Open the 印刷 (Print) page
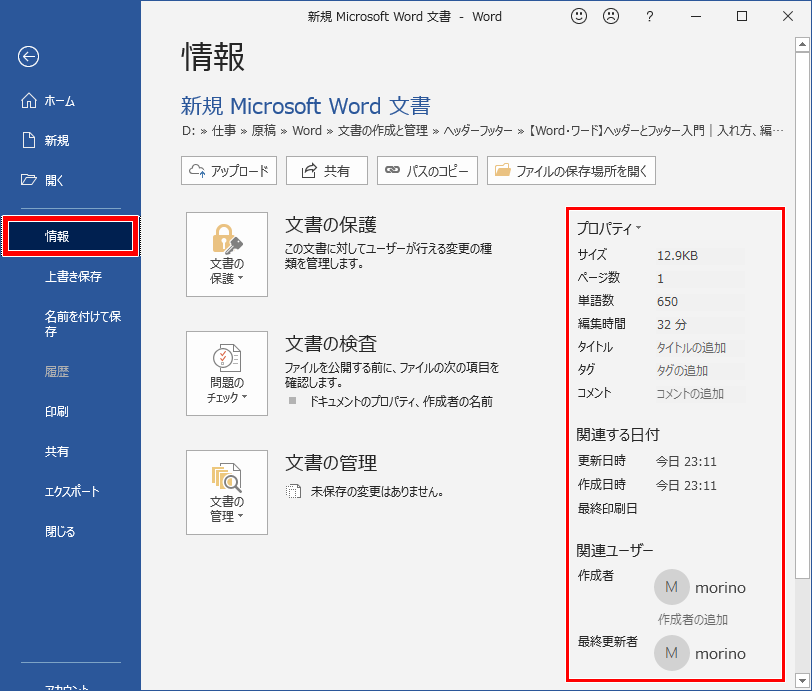Image resolution: width=812 pixels, height=691 pixels. [56, 411]
